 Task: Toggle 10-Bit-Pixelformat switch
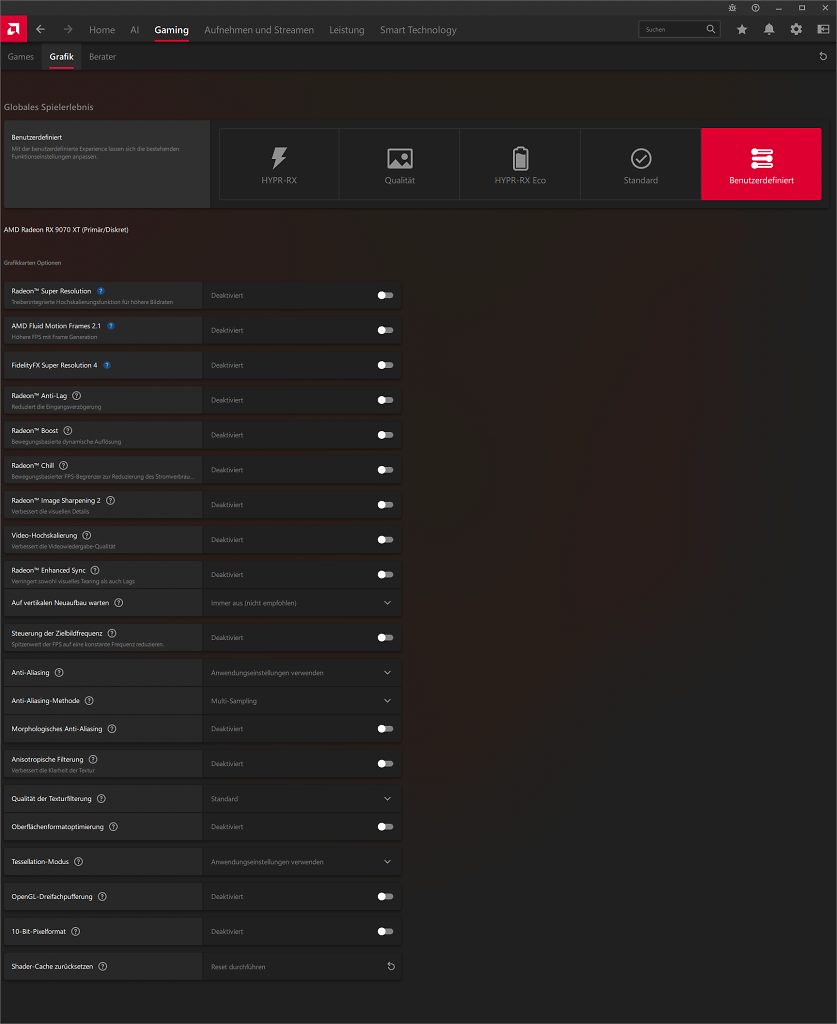point(385,932)
